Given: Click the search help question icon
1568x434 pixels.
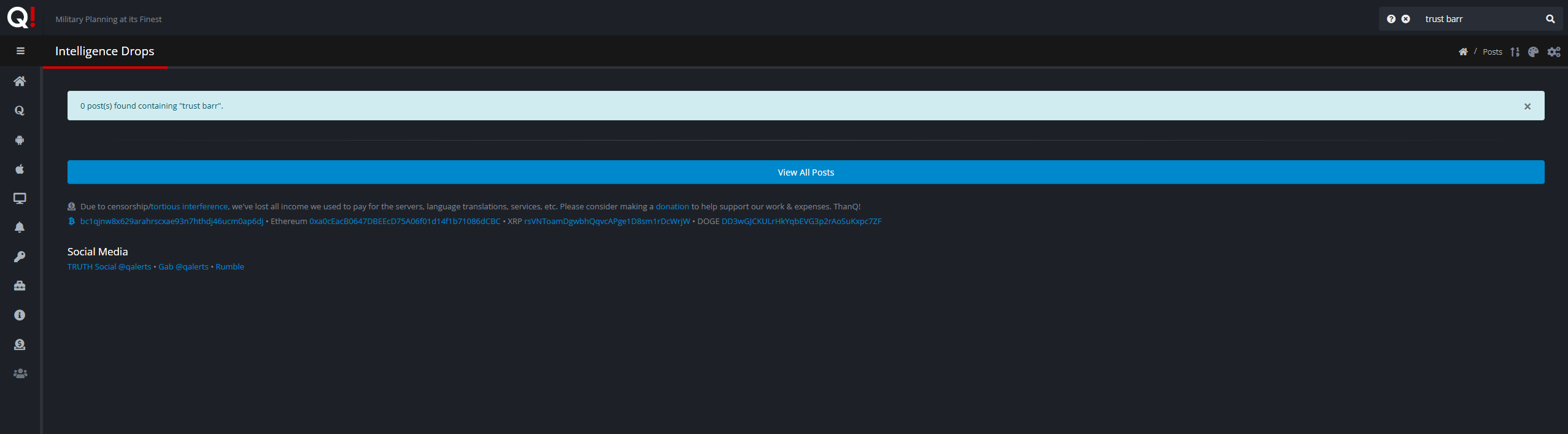Looking at the screenshot, I should click(1391, 19).
